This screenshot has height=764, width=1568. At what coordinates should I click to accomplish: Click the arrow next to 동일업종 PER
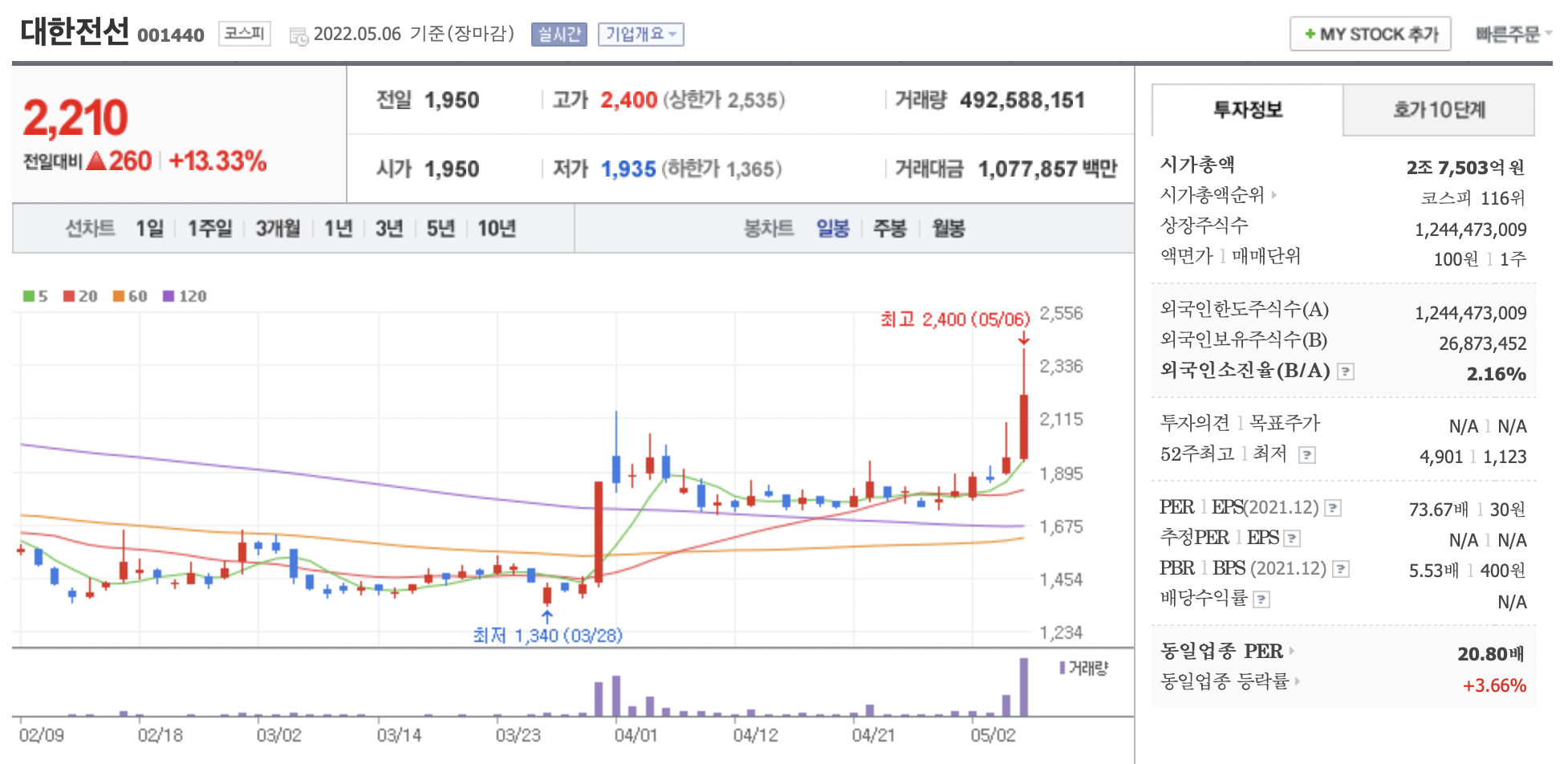point(1292,651)
